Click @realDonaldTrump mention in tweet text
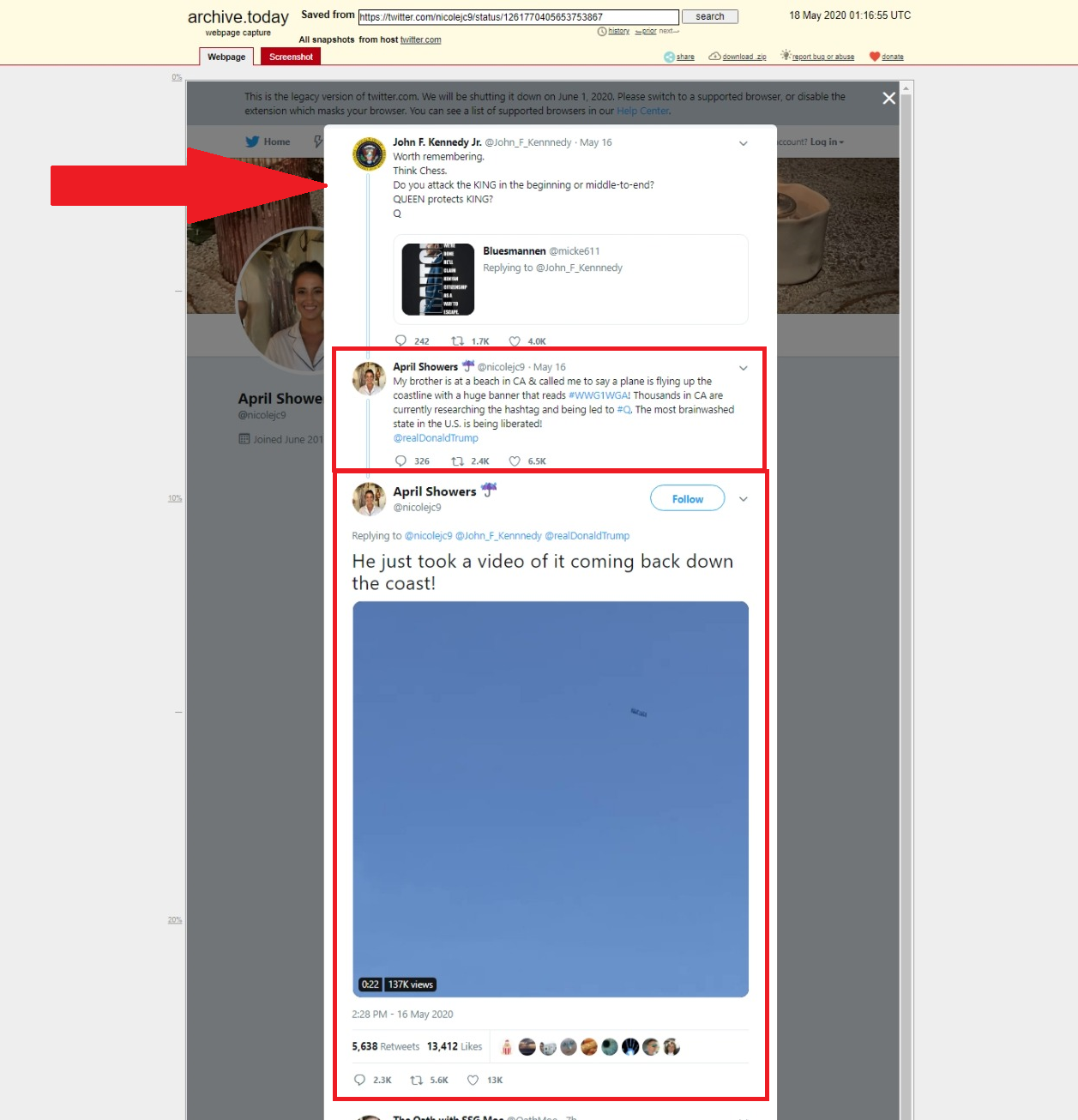The image size is (1078, 1120). coord(436,438)
